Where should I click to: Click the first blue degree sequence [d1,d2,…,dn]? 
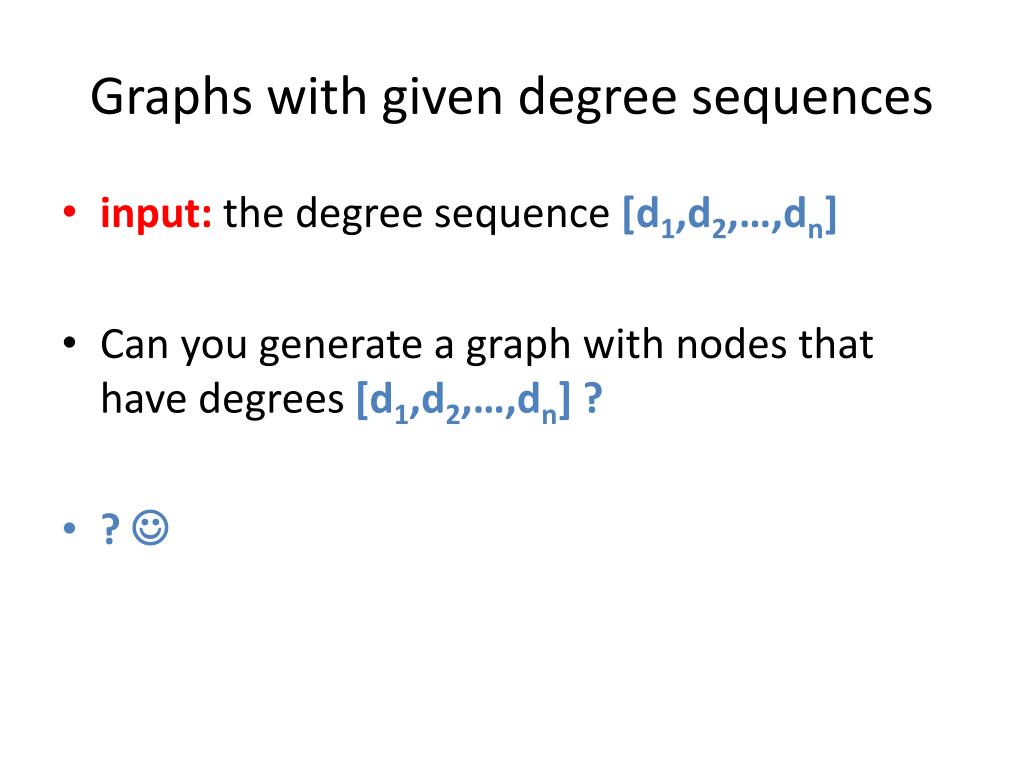729,217
